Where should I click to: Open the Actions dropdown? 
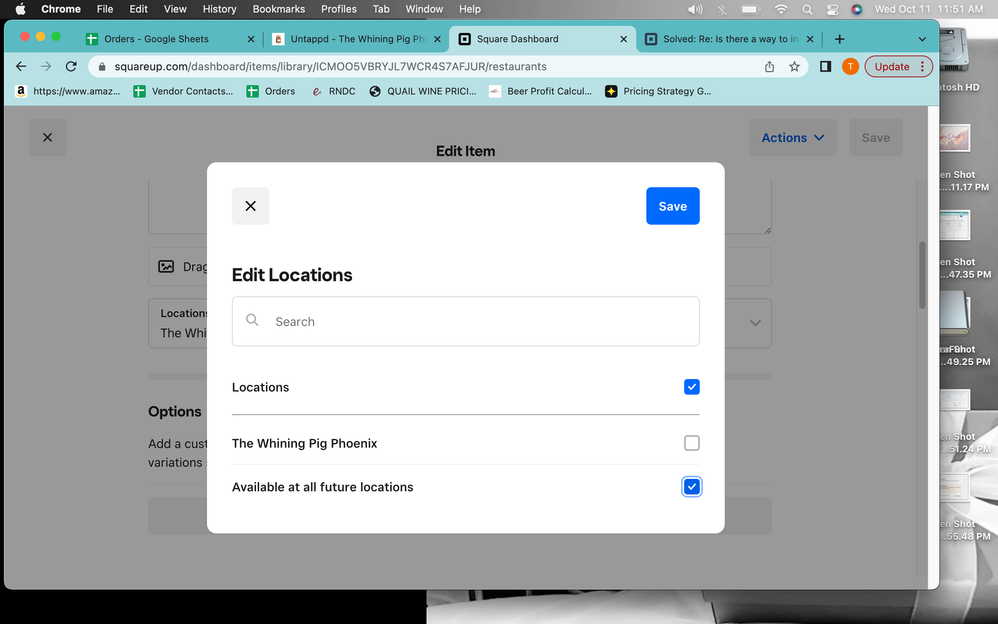click(x=793, y=138)
